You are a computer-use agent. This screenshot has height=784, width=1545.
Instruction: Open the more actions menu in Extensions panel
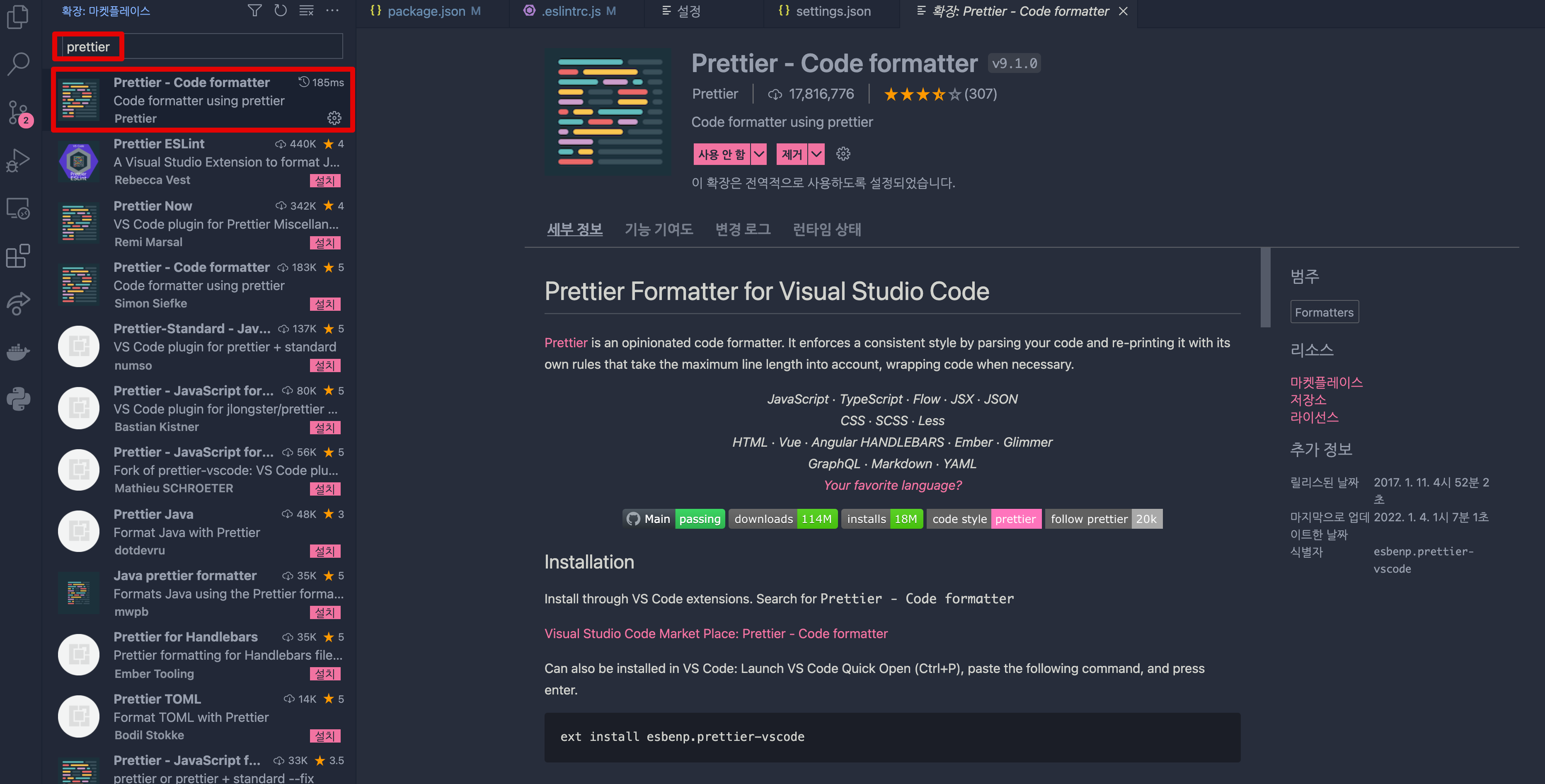click(332, 10)
